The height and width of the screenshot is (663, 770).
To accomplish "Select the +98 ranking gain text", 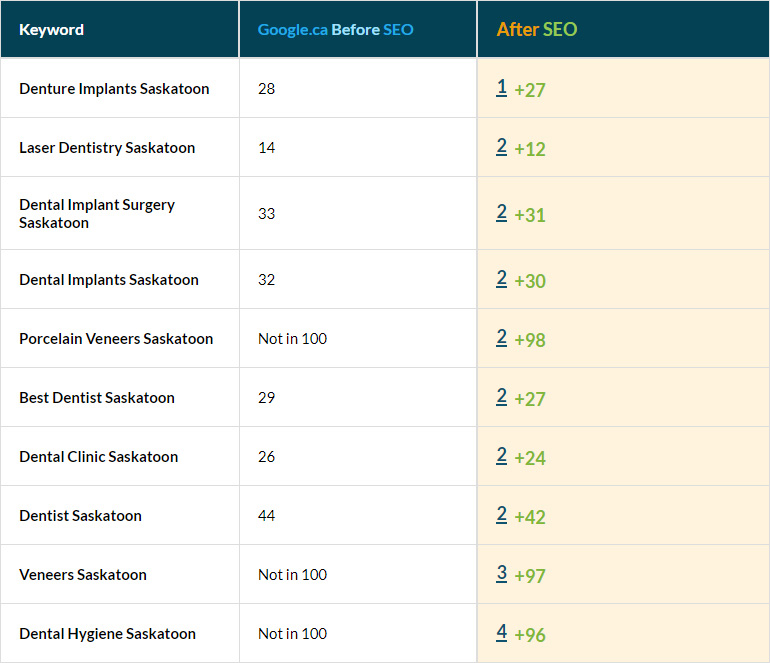I will coord(530,340).
